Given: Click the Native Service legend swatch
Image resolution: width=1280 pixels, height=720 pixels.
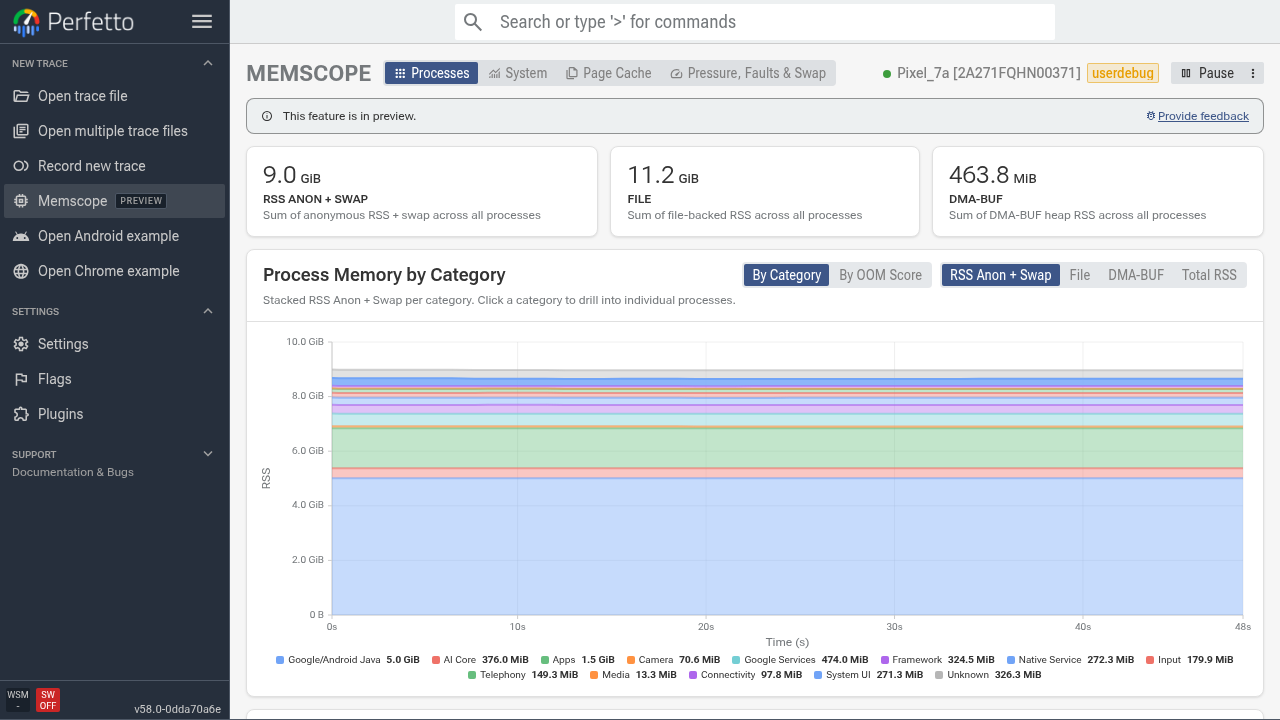Looking at the screenshot, I should 1011,660.
